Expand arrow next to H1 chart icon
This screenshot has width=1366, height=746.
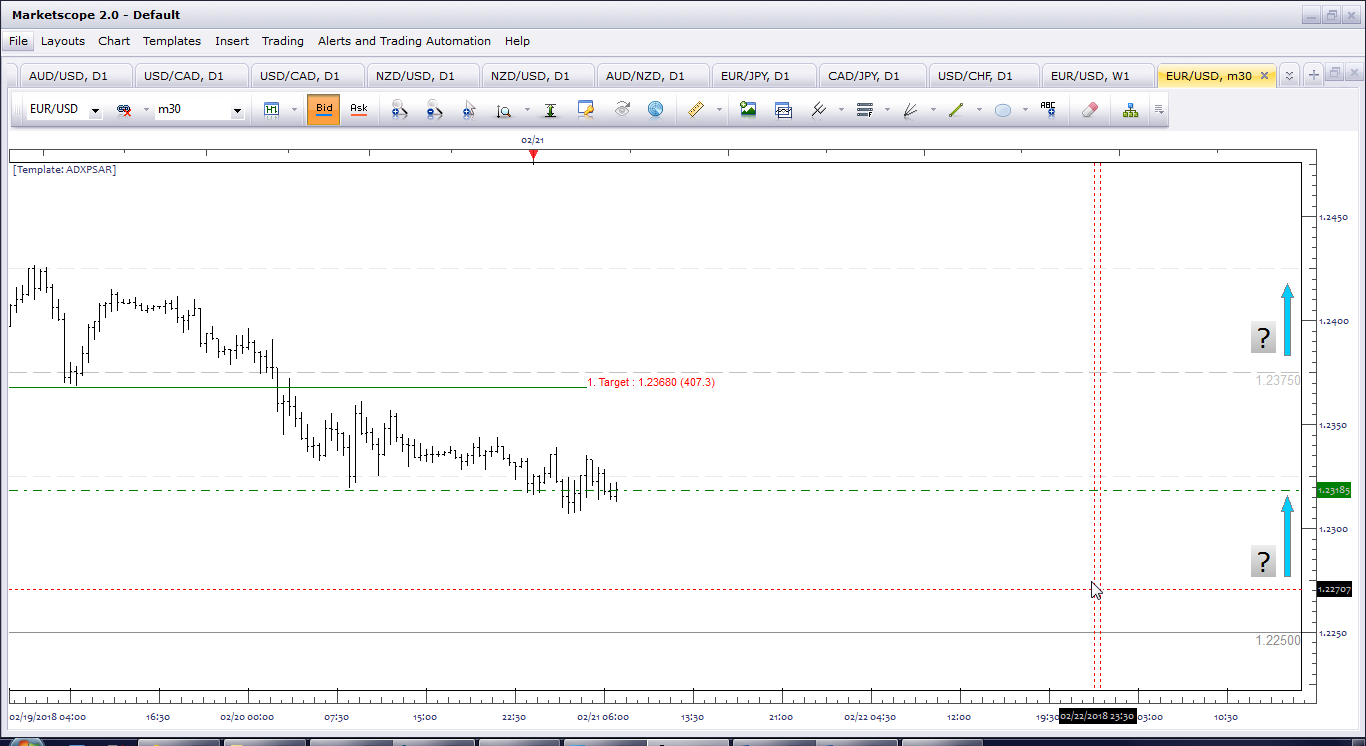click(x=294, y=110)
